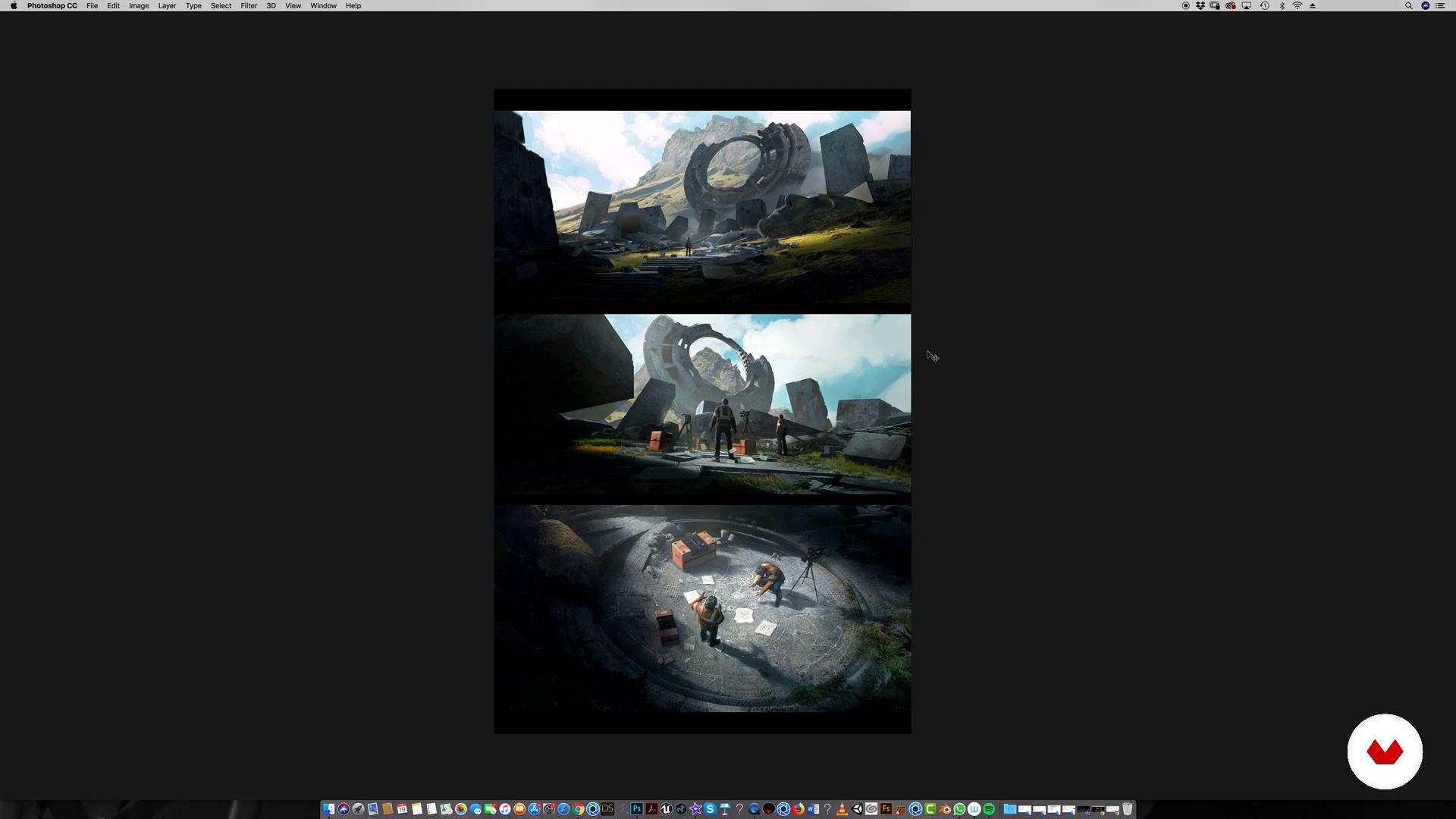Open WhatsApp in the Dock

click(959, 809)
